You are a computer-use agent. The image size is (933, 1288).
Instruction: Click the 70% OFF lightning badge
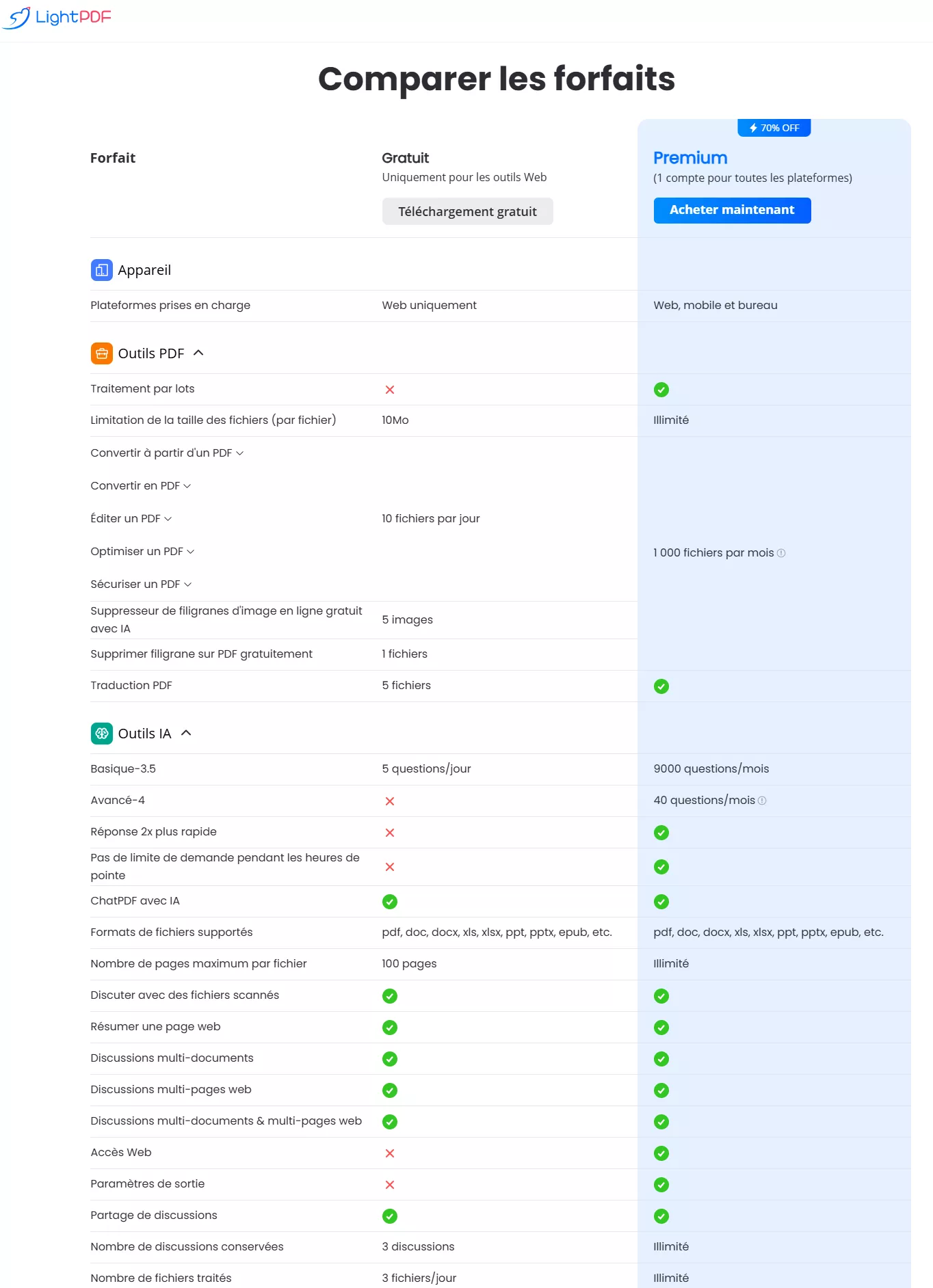tap(774, 128)
